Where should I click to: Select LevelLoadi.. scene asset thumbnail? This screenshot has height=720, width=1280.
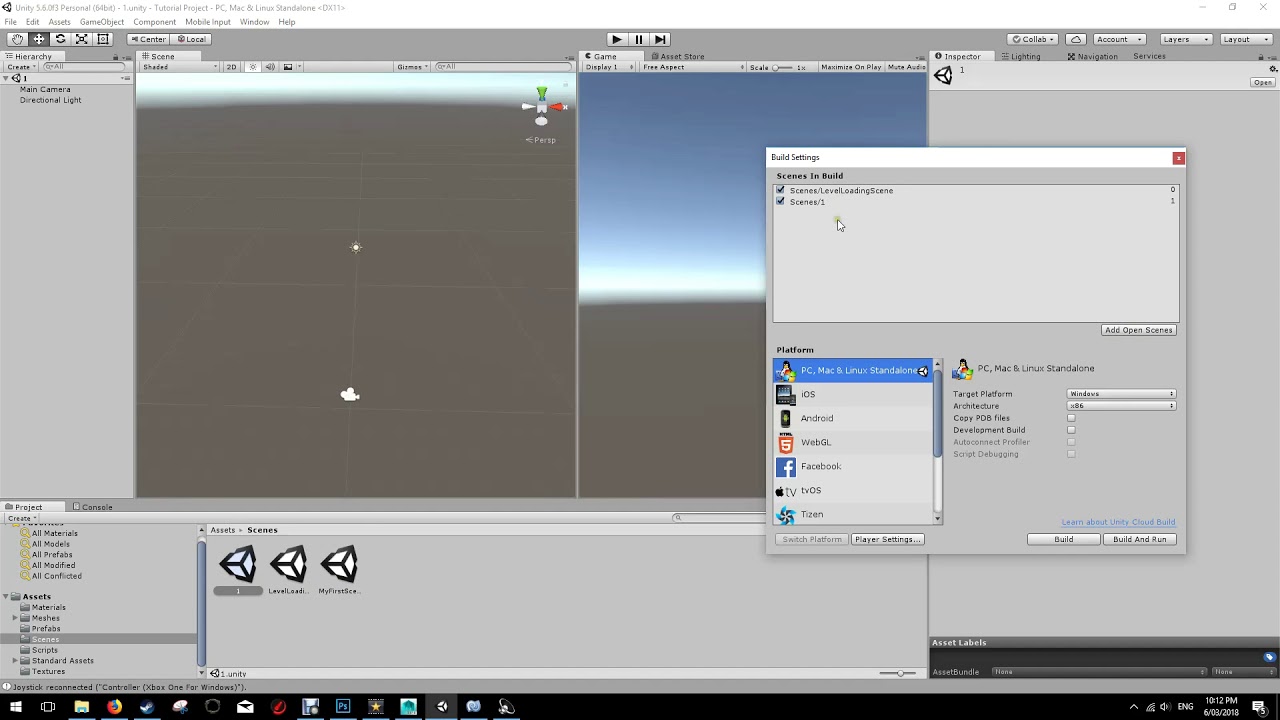click(x=288, y=570)
